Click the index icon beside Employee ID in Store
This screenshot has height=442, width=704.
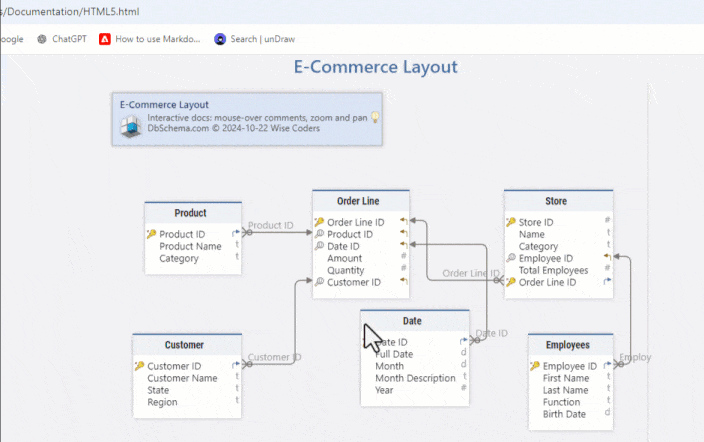[x=511, y=258]
